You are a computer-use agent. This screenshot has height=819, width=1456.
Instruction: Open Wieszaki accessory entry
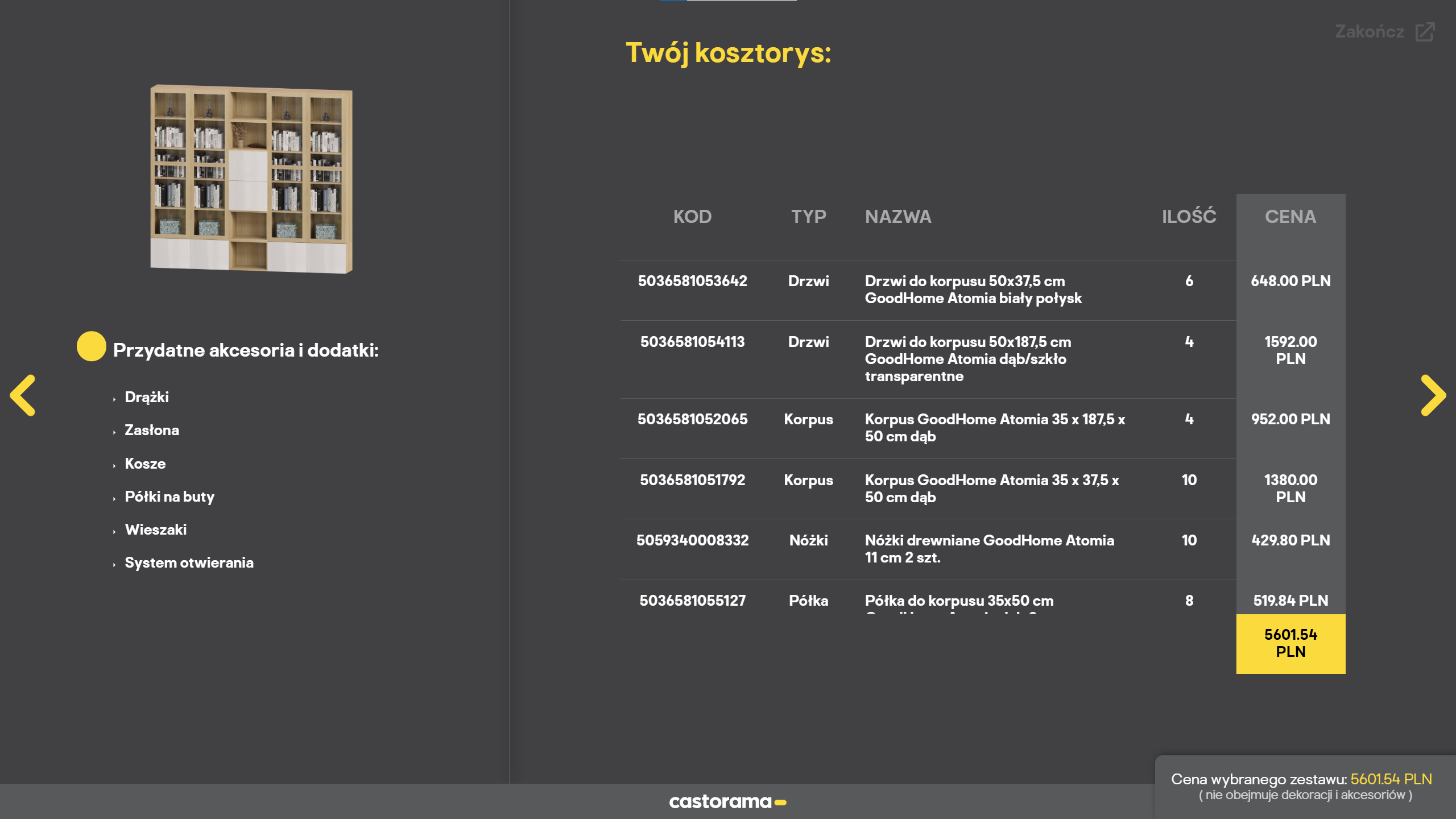click(155, 530)
